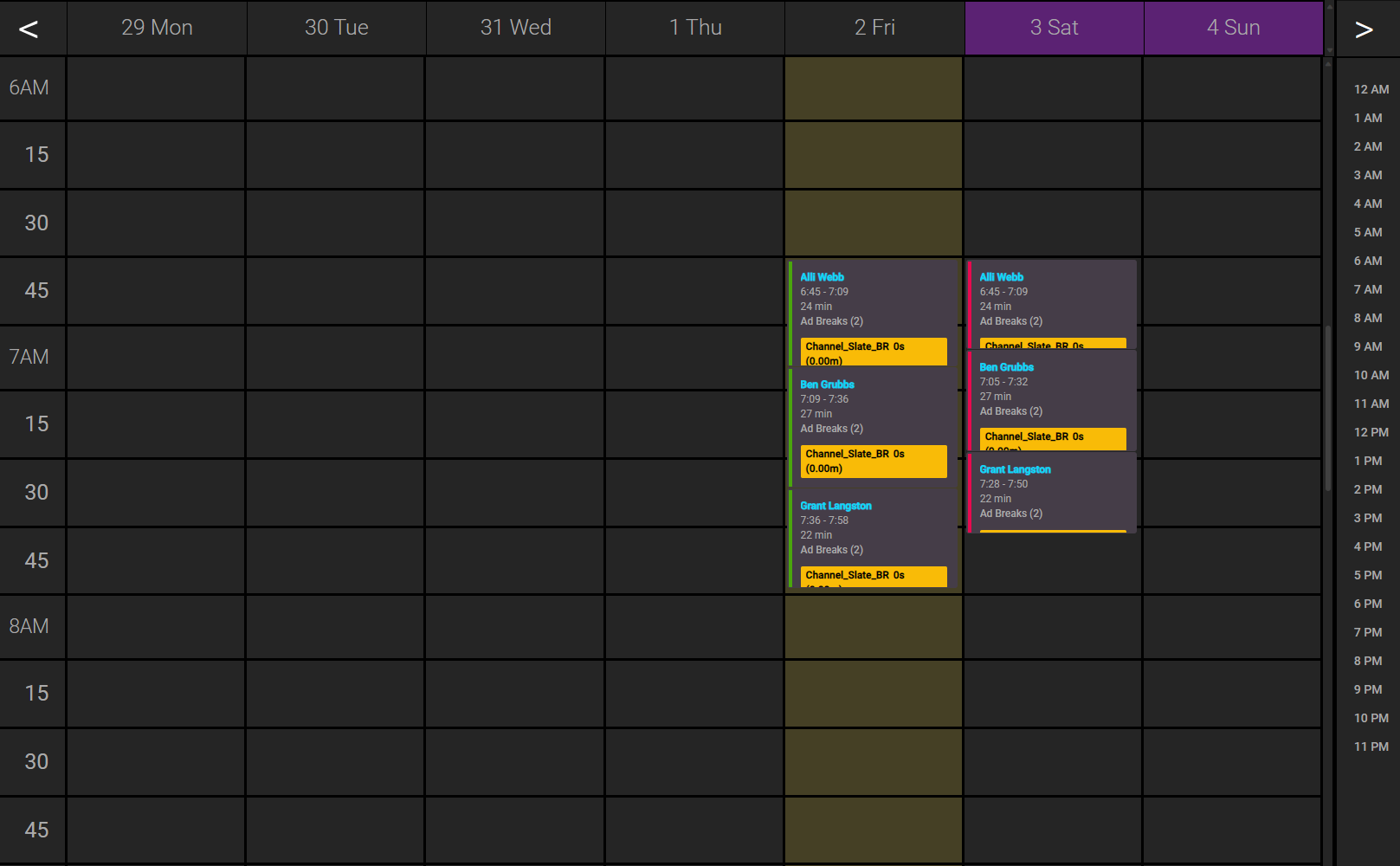Select the 2 Fri day header
This screenshot has width=1400, height=866.
point(874,28)
